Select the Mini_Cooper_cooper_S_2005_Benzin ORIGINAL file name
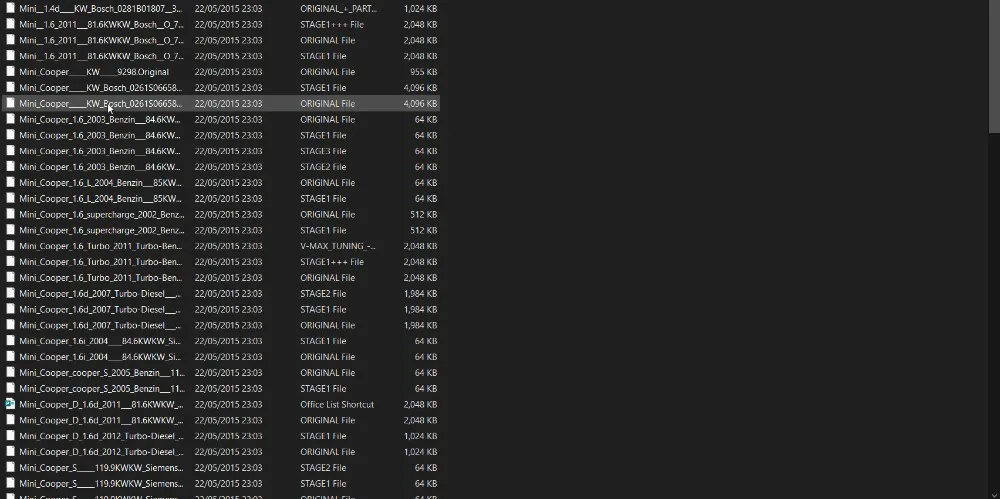1000x499 pixels. pyautogui.click(x=101, y=373)
